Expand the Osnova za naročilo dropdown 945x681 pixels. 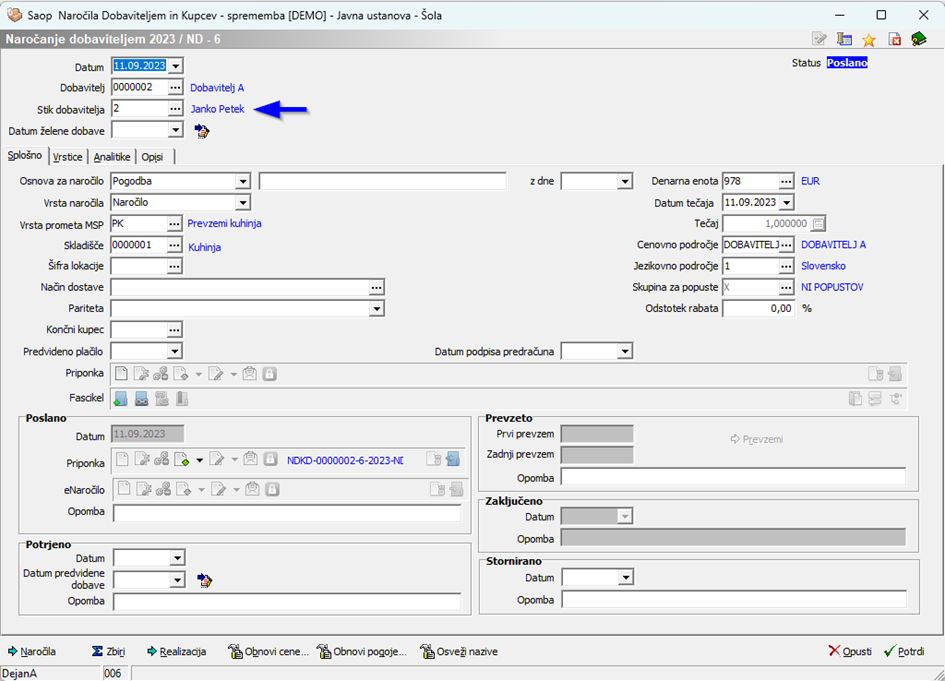(x=242, y=181)
